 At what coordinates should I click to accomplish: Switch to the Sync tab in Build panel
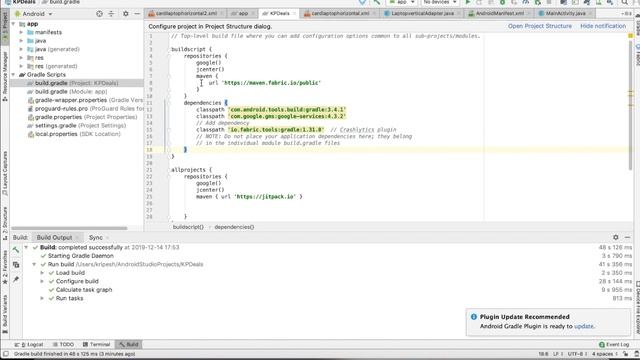96,238
